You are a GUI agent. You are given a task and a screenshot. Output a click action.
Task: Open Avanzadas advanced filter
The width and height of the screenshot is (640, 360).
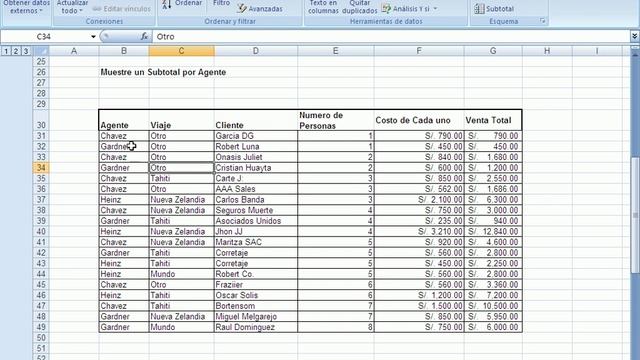pos(260,8)
